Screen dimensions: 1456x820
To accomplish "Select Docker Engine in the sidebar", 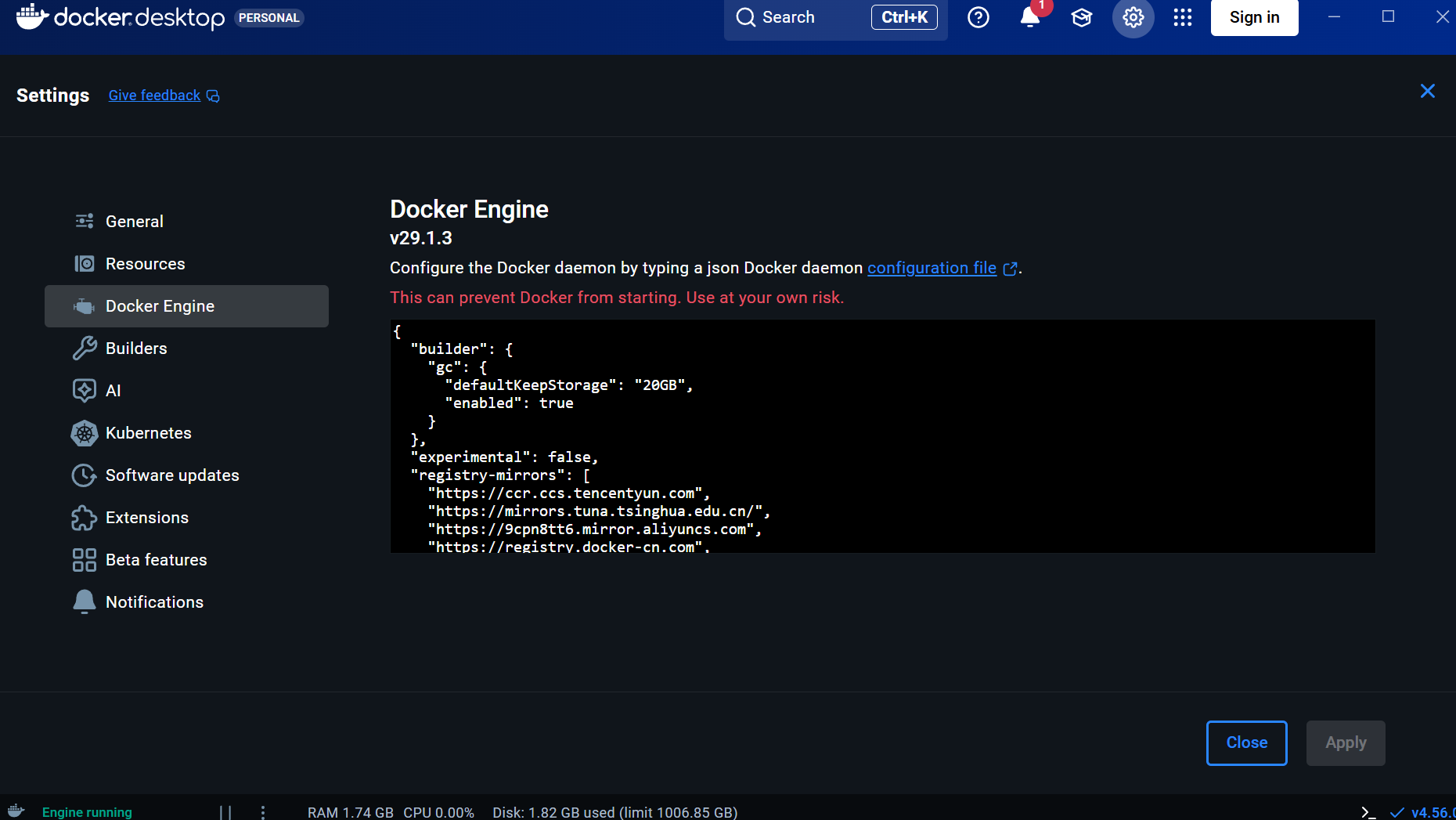I will [186, 306].
